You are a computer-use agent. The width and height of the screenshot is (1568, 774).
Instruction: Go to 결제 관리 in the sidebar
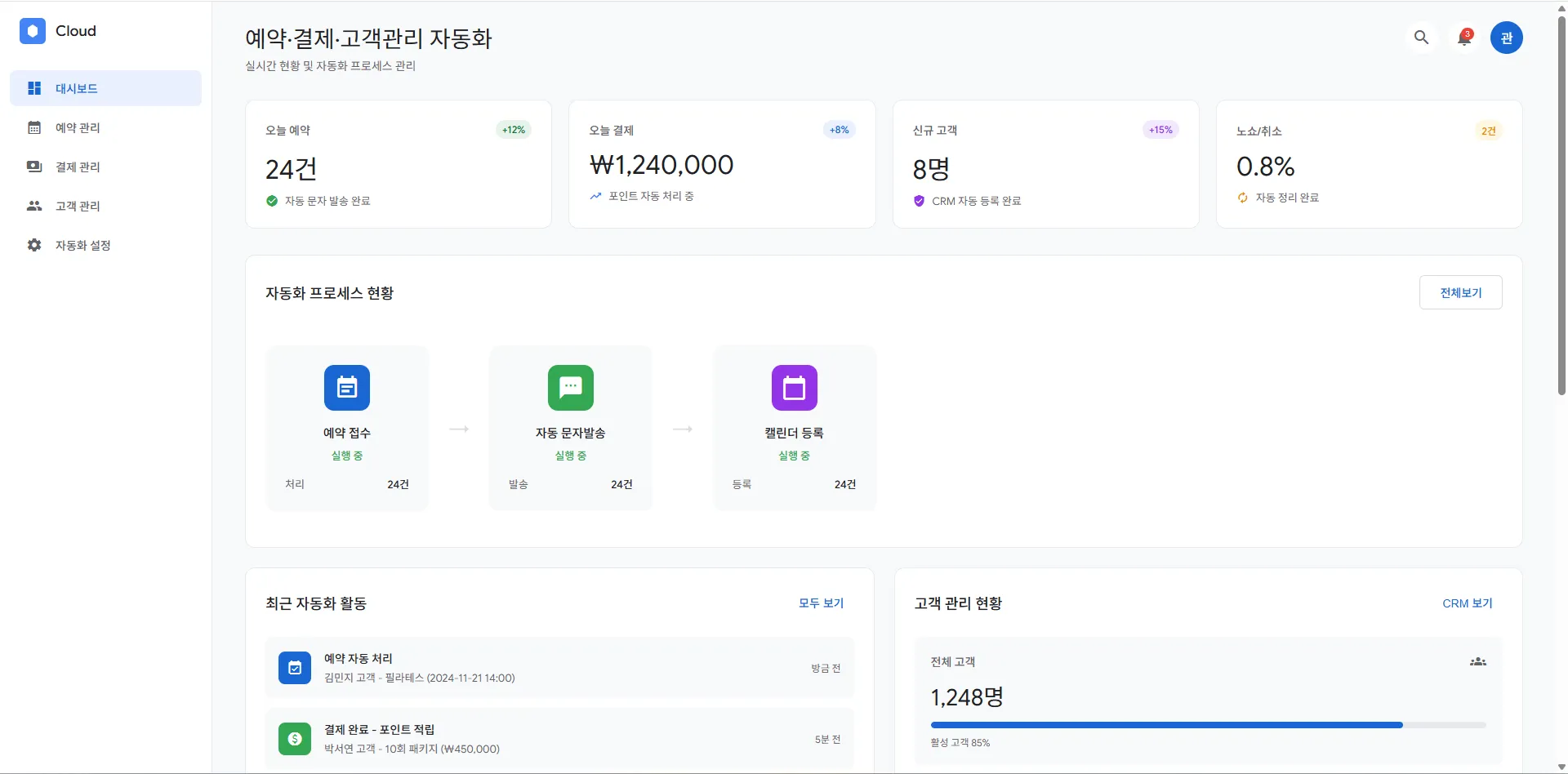(x=105, y=167)
